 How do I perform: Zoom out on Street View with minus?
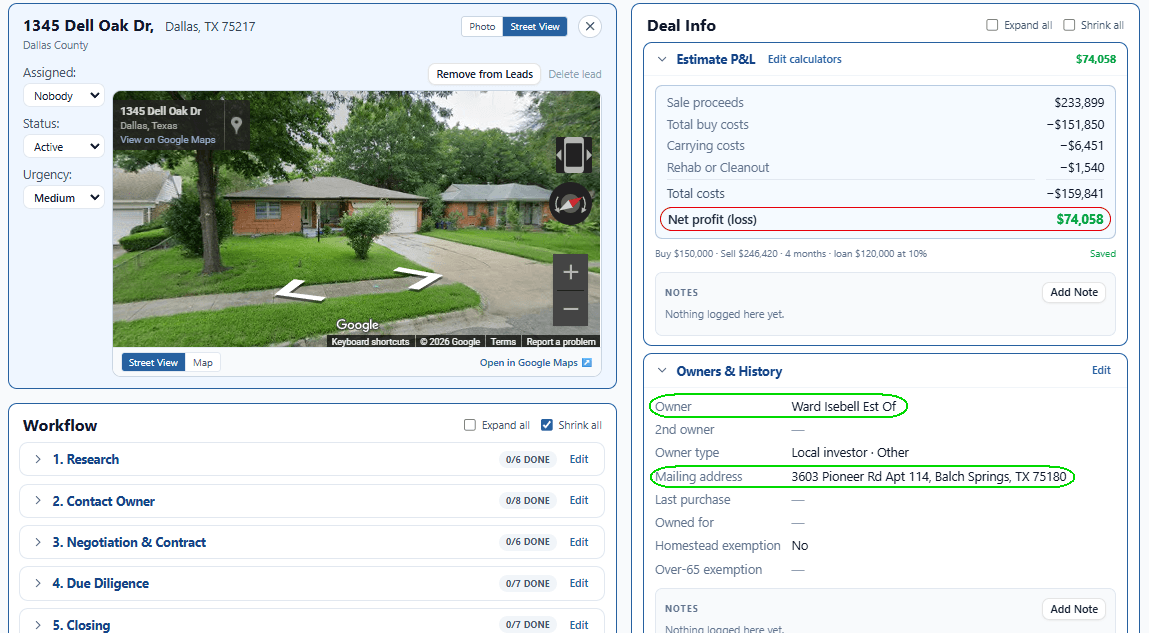[570, 308]
